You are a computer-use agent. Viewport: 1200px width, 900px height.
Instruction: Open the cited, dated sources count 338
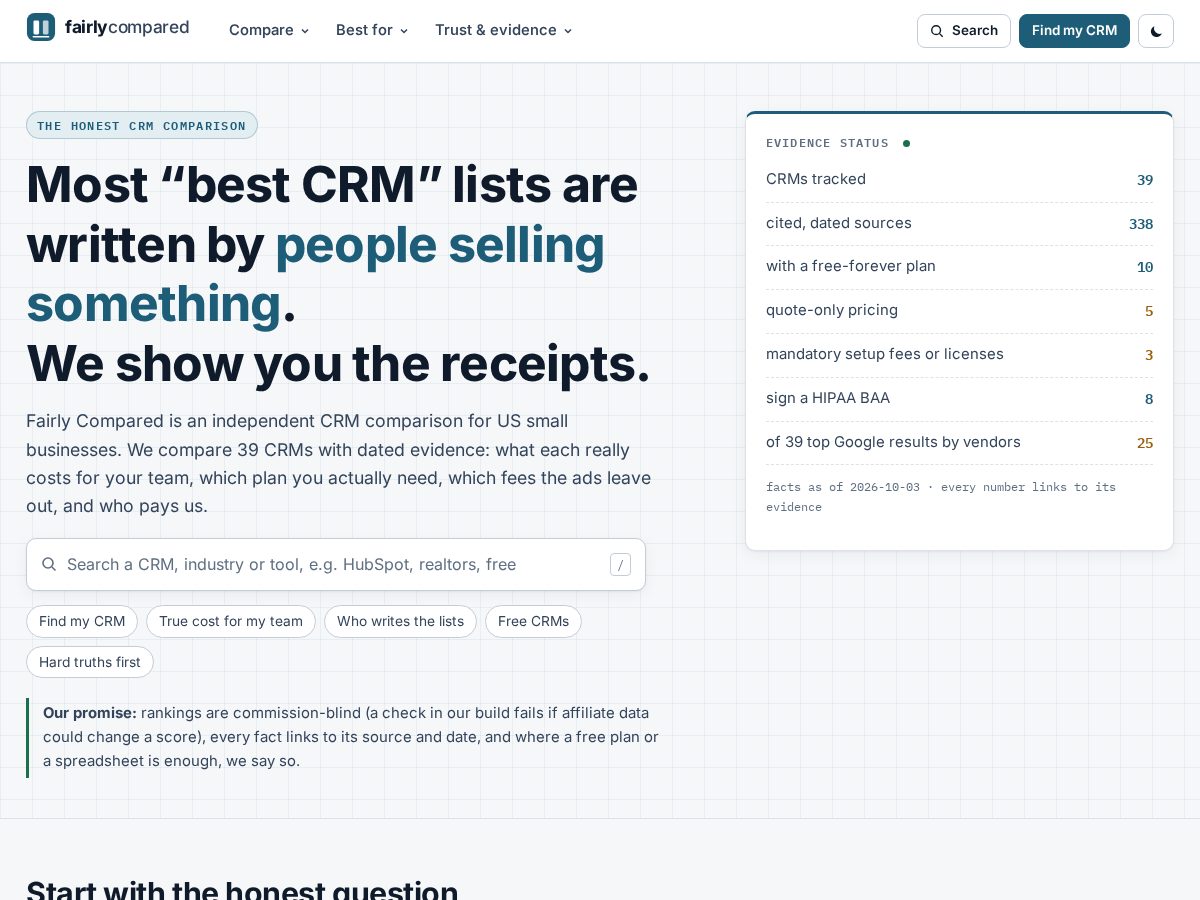click(1141, 224)
